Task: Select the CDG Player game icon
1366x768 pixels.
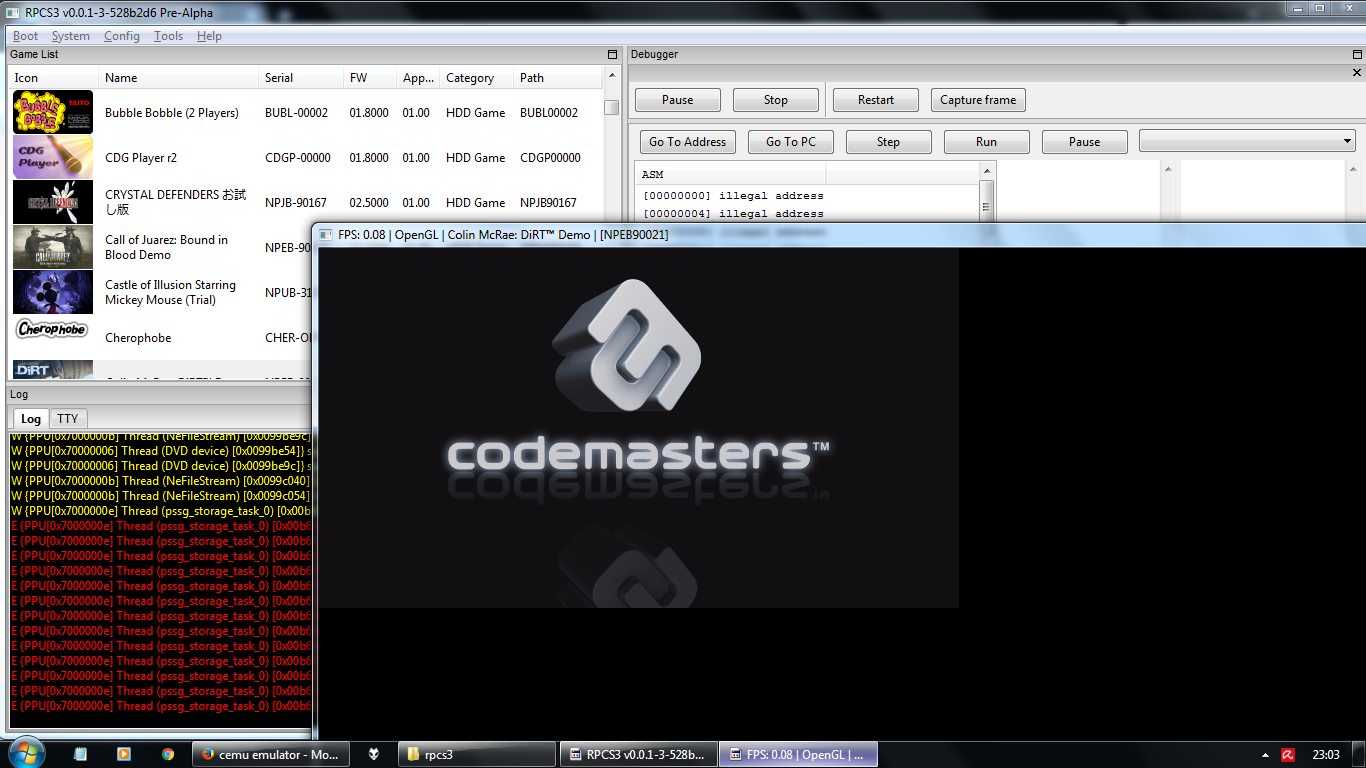Action: click(53, 157)
